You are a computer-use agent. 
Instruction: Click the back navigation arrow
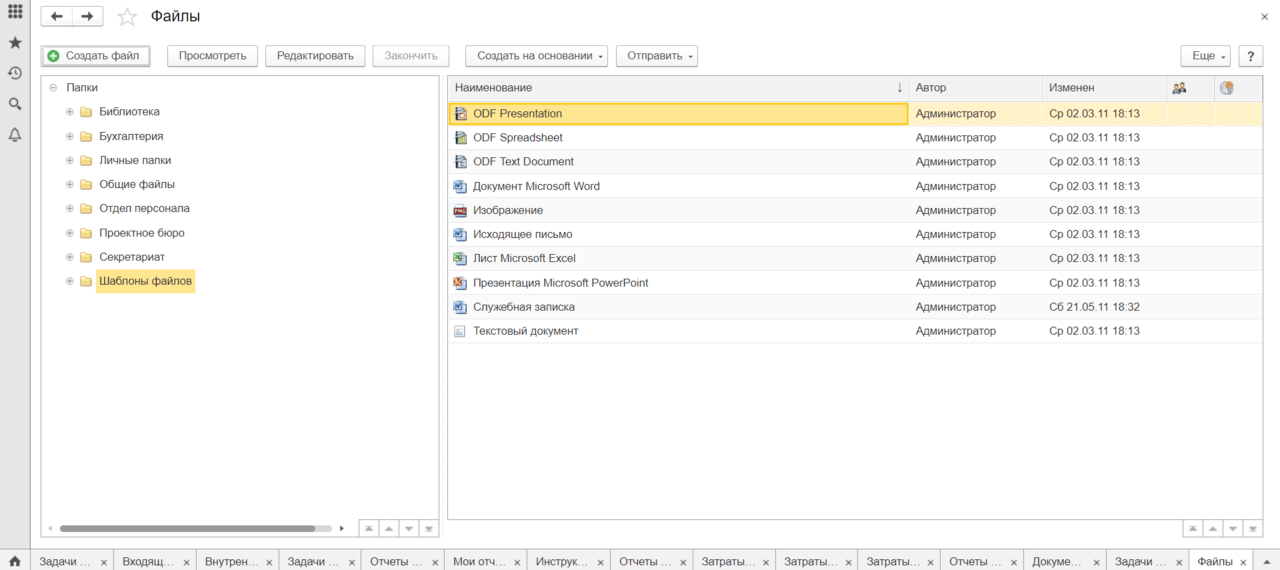pyautogui.click(x=57, y=17)
